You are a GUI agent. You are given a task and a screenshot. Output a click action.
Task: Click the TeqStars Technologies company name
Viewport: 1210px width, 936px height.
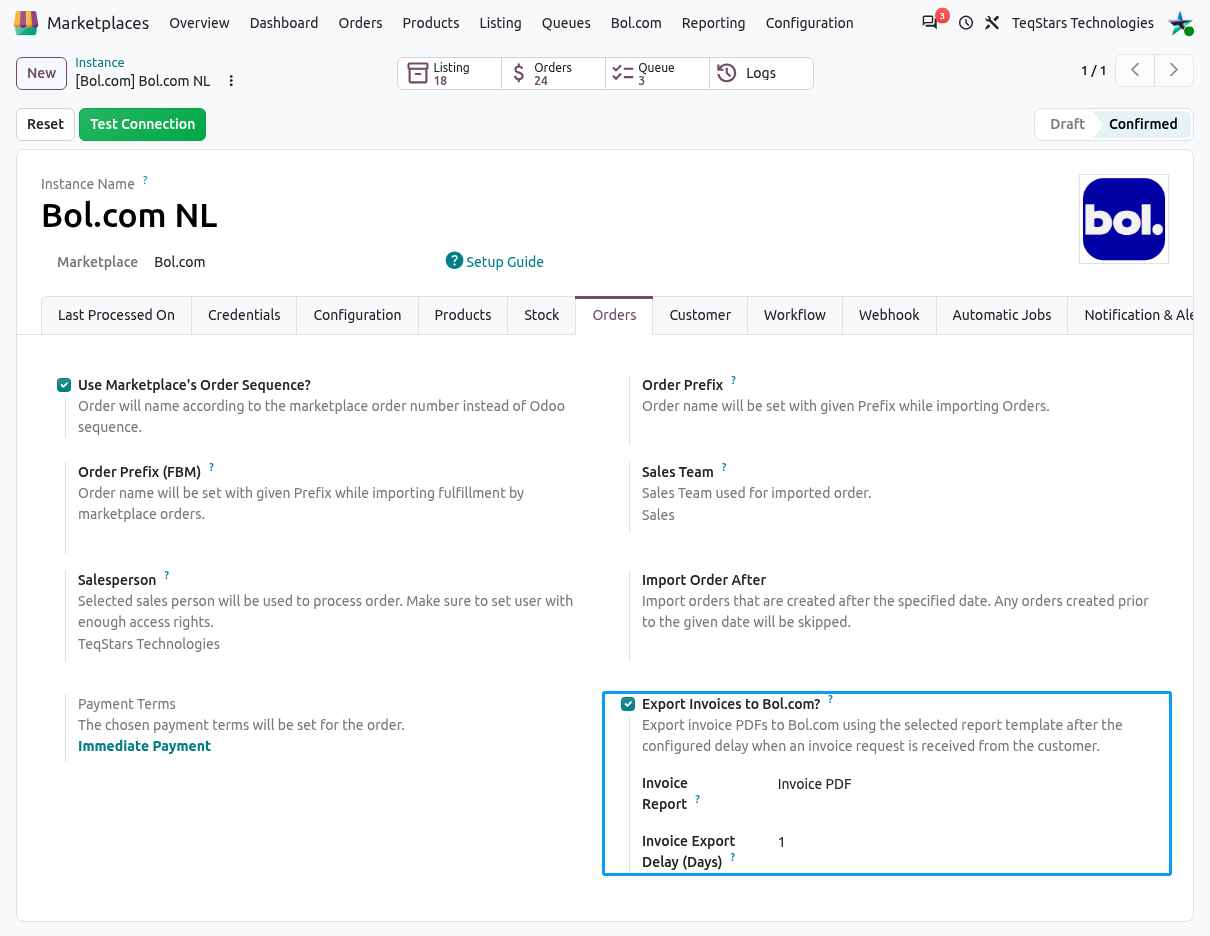click(1083, 22)
